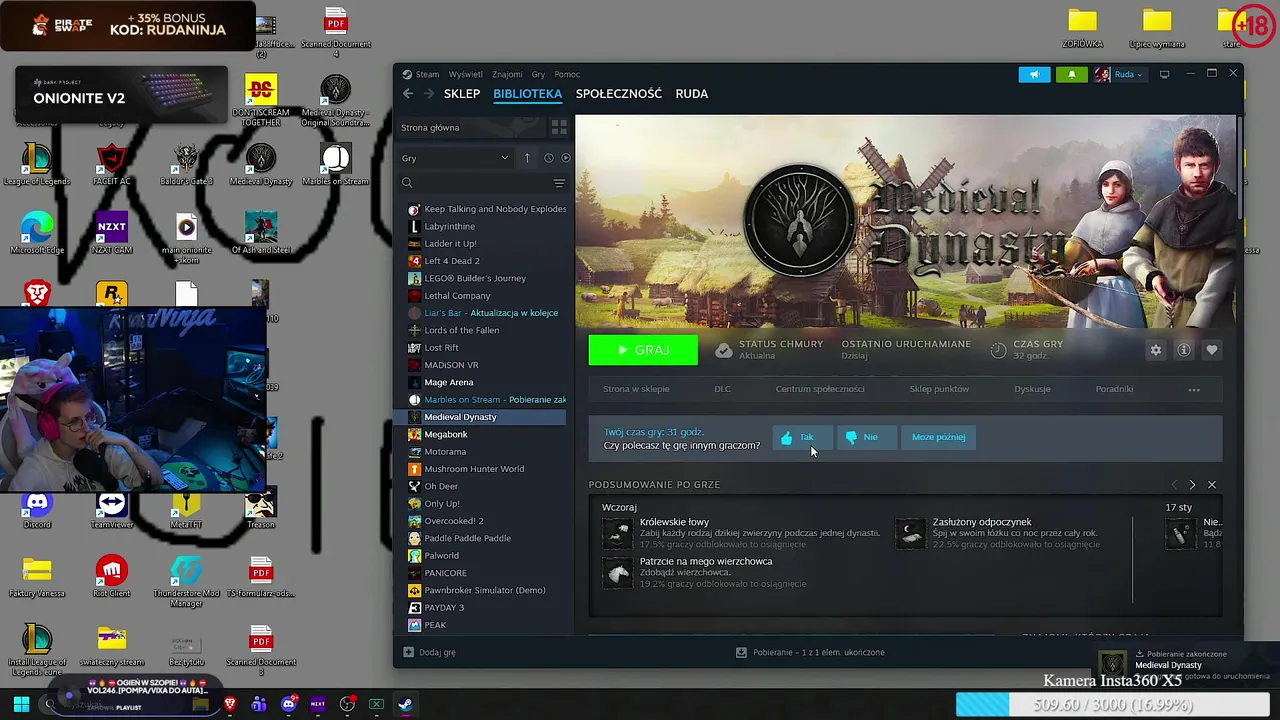Image resolution: width=1280 pixels, height=720 pixels.
Task: Open the Sklep punktów link
Action: coord(939,389)
